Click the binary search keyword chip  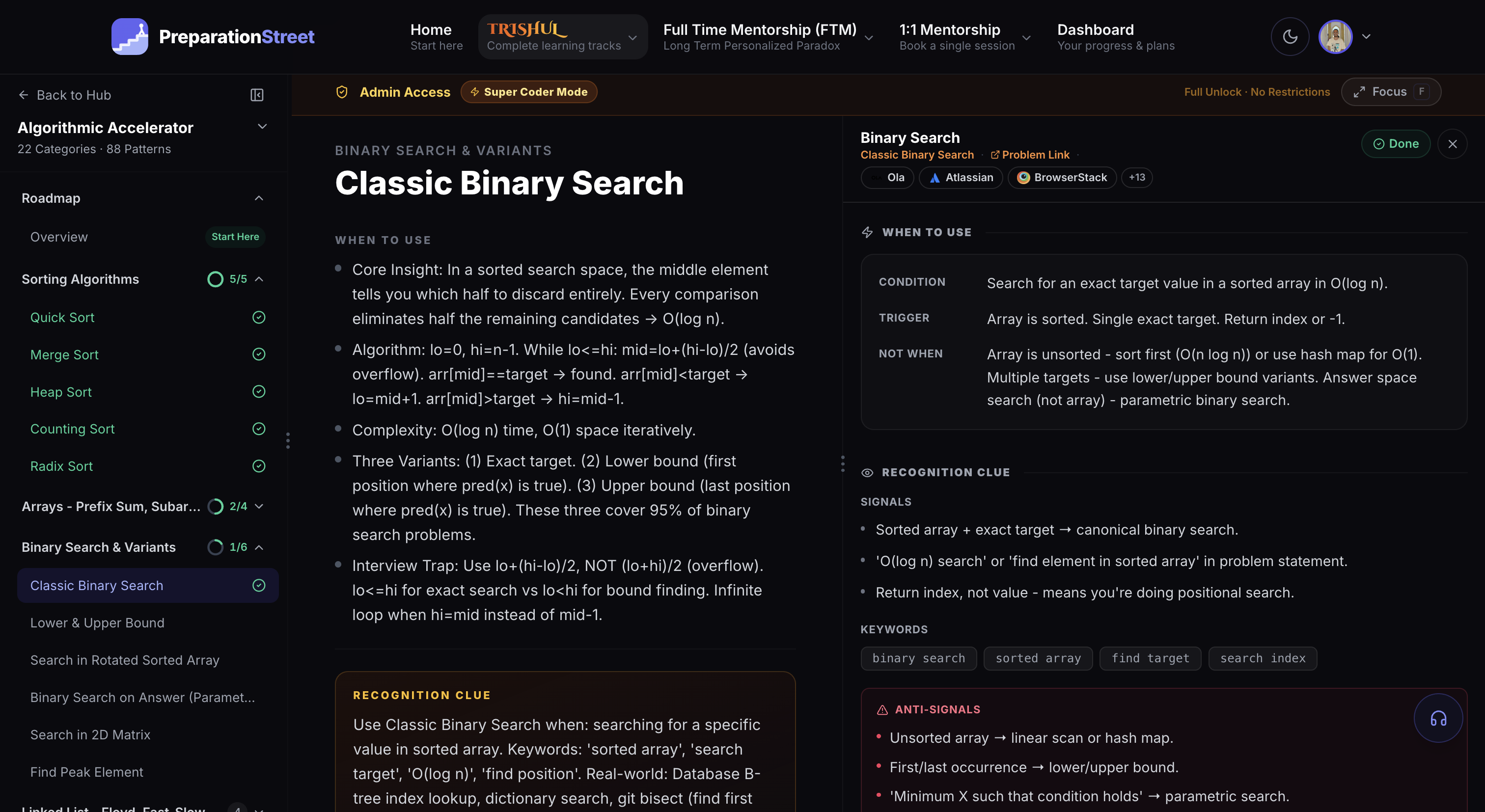click(918, 658)
